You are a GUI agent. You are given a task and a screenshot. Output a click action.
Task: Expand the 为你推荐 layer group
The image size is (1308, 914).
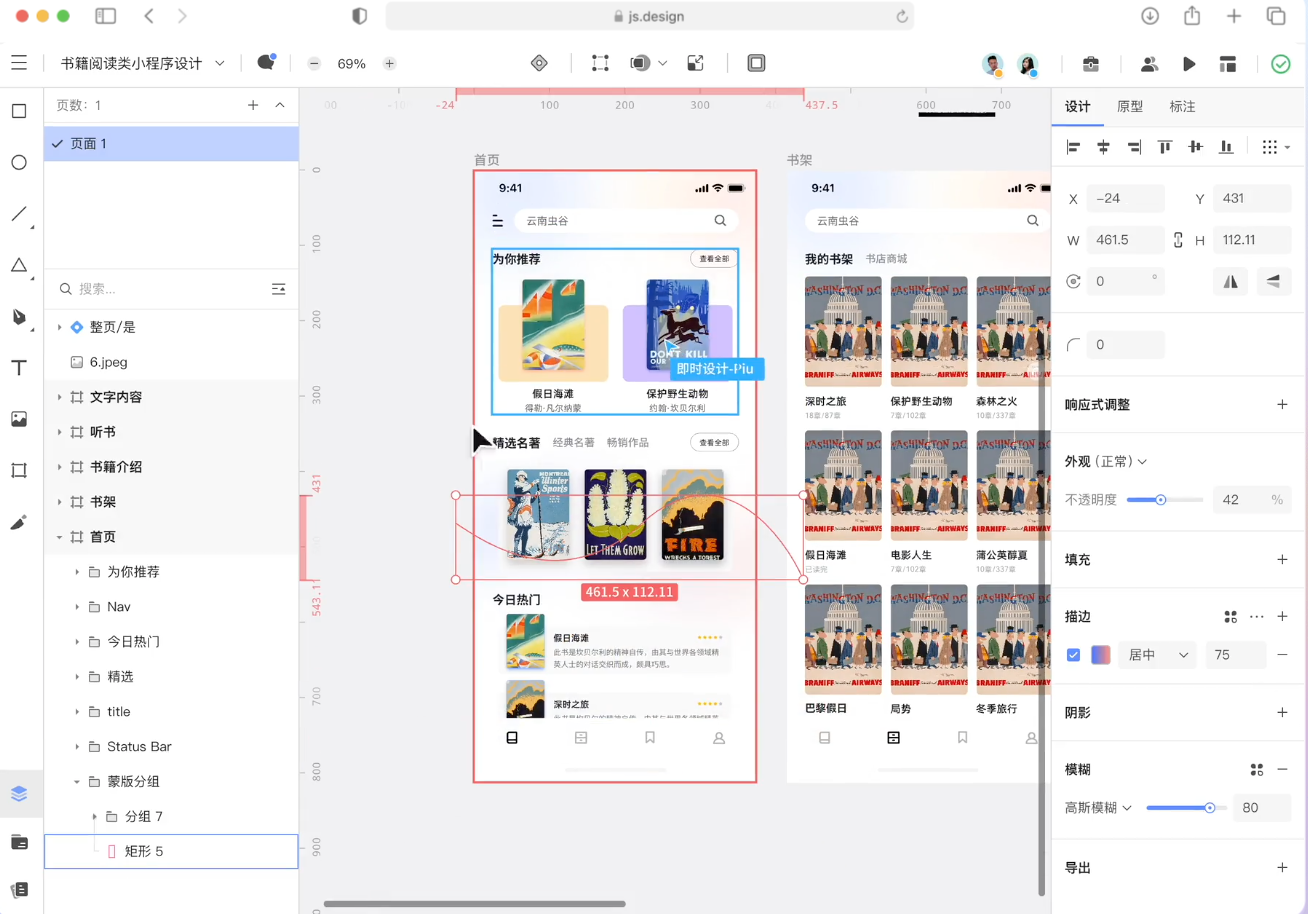pyautogui.click(x=78, y=572)
